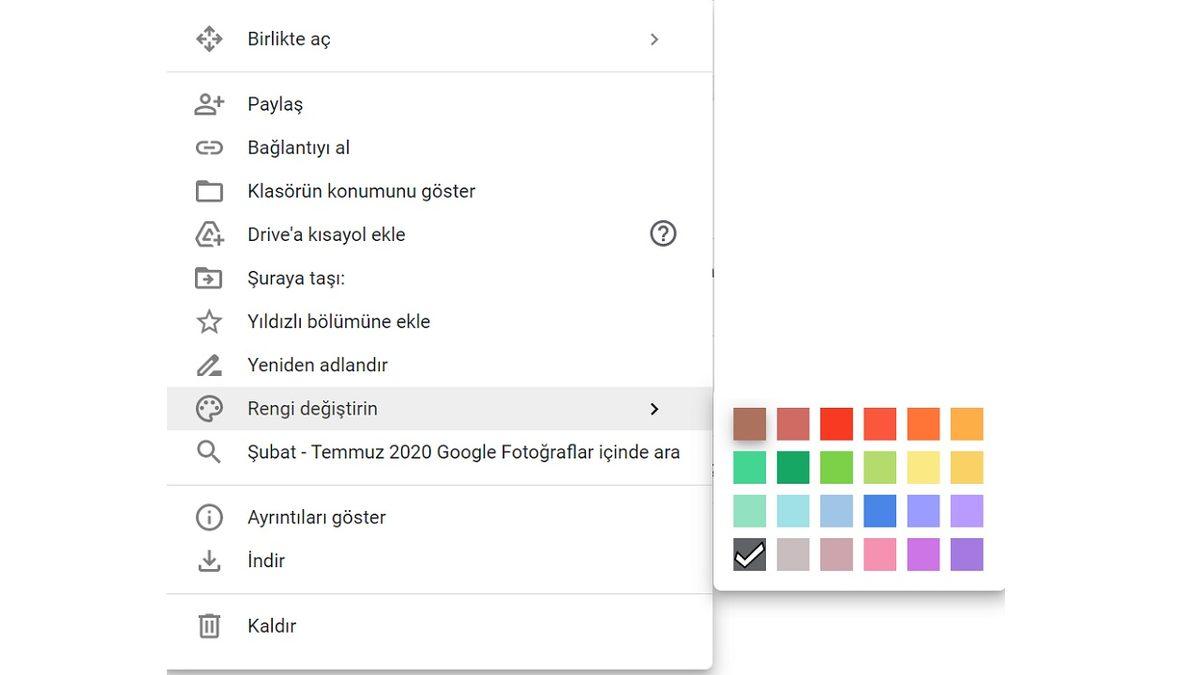Viewport: 1200px width, 675px height.
Task: Choose Kaldır from the context menu
Action: pyautogui.click(x=272, y=625)
